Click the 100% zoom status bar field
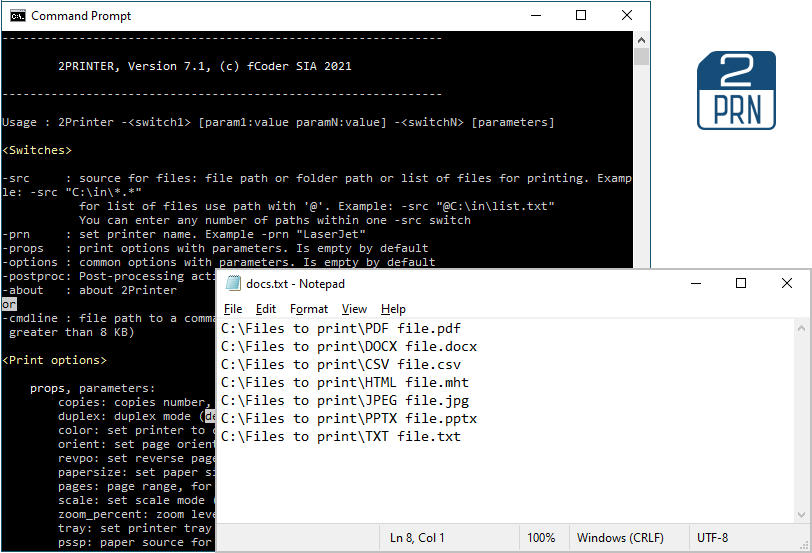The width and height of the screenshot is (812, 553). pyautogui.click(x=541, y=538)
